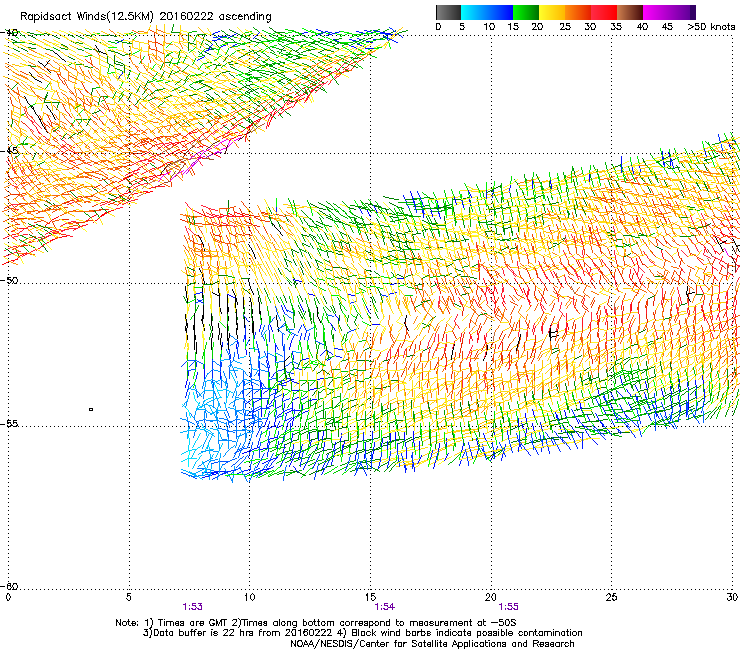Click the brown 35-40 knots legend segment

coord(630,12)
